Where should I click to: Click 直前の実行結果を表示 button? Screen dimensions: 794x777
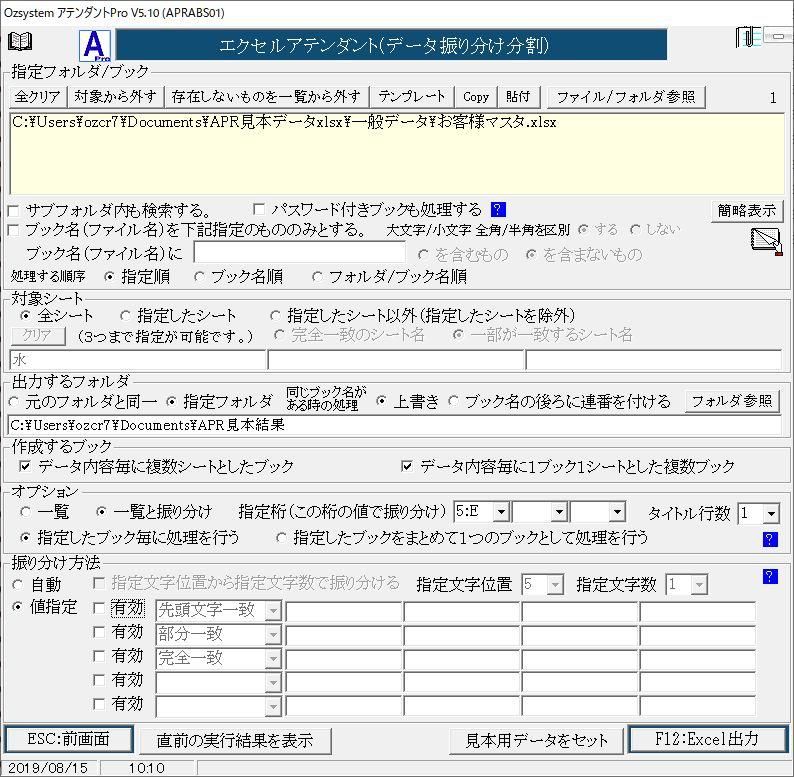coord(235,741)
